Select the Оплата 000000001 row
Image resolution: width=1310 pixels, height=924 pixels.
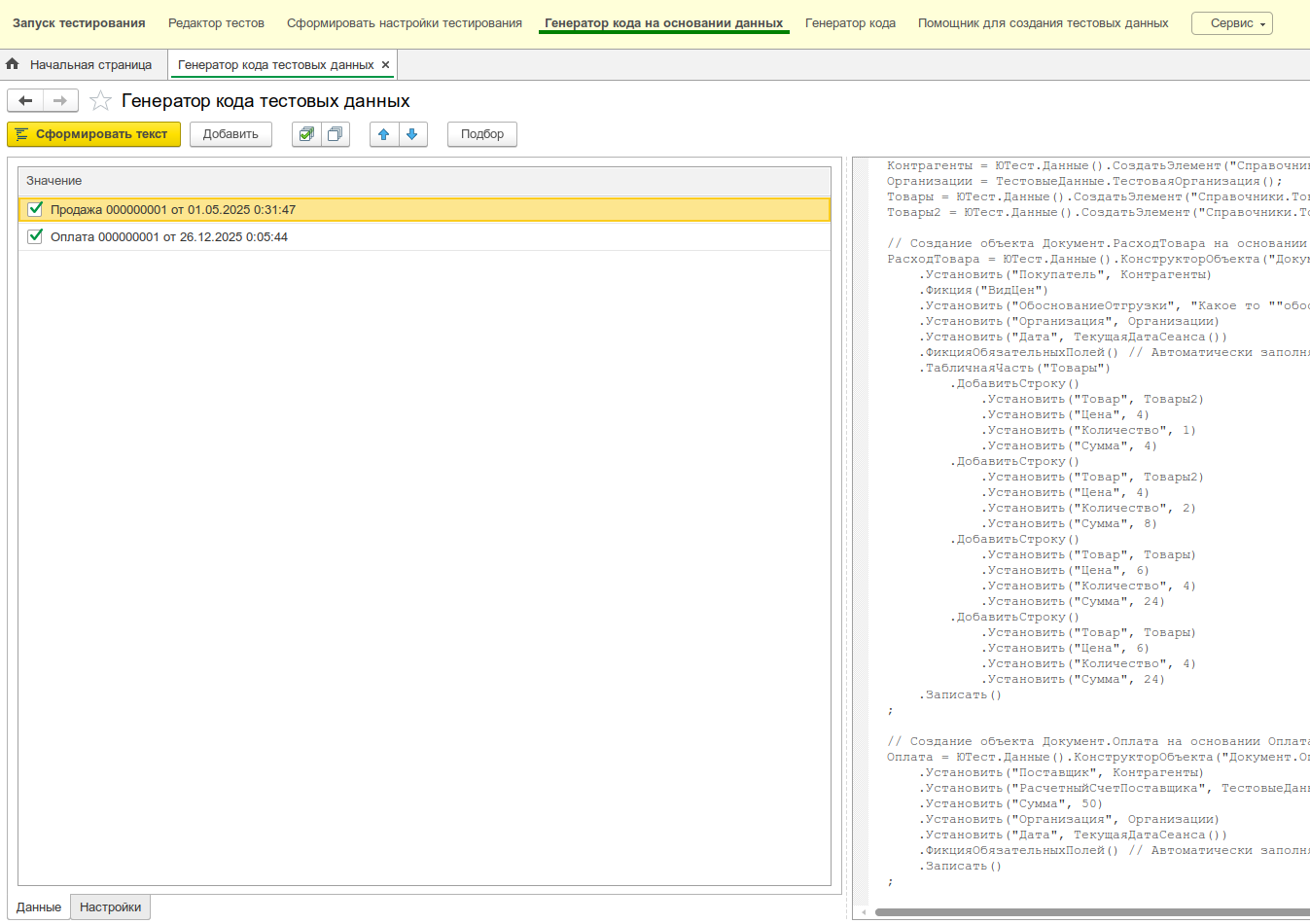tap(169, 236)
